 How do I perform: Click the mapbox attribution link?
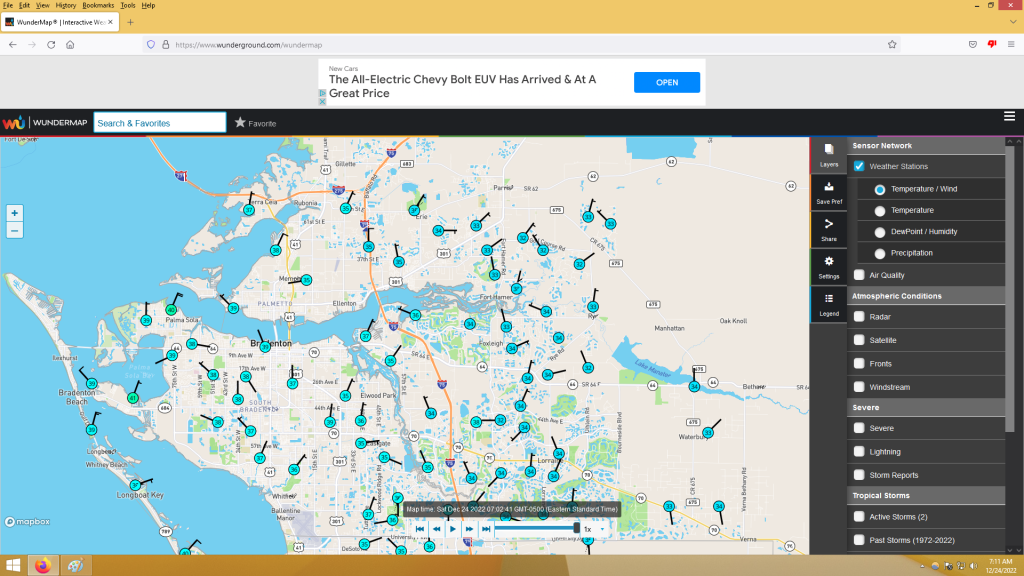point(28,522)
